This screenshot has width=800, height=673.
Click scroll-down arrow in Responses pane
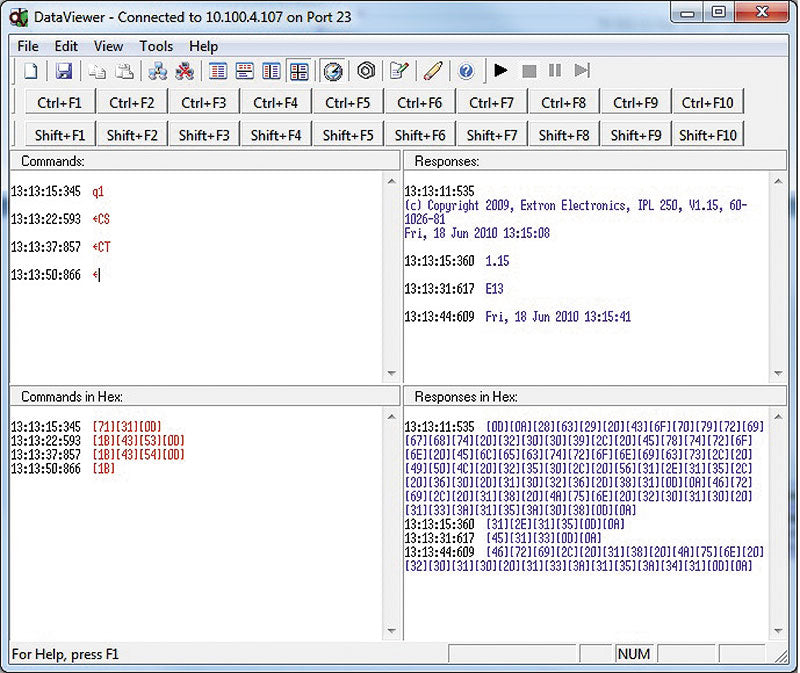[778, 373]
